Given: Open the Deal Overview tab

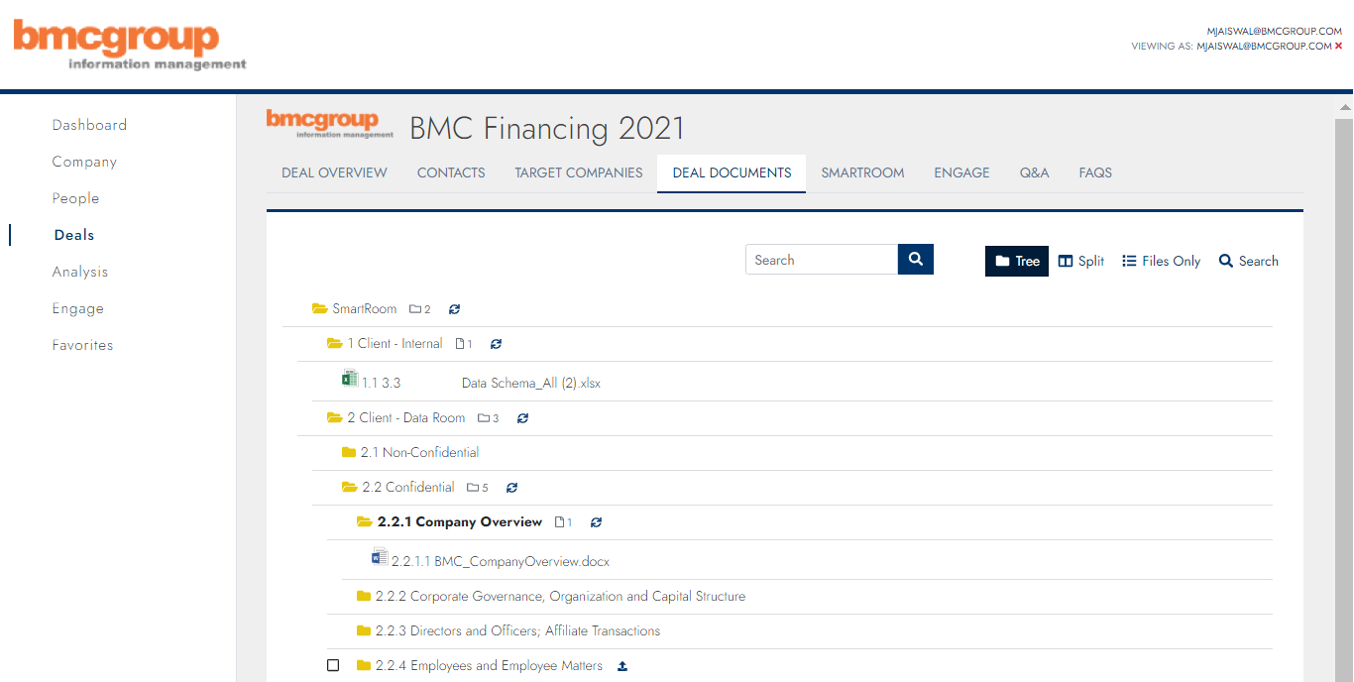Looking at the screenshot, I should coord(334,173).
